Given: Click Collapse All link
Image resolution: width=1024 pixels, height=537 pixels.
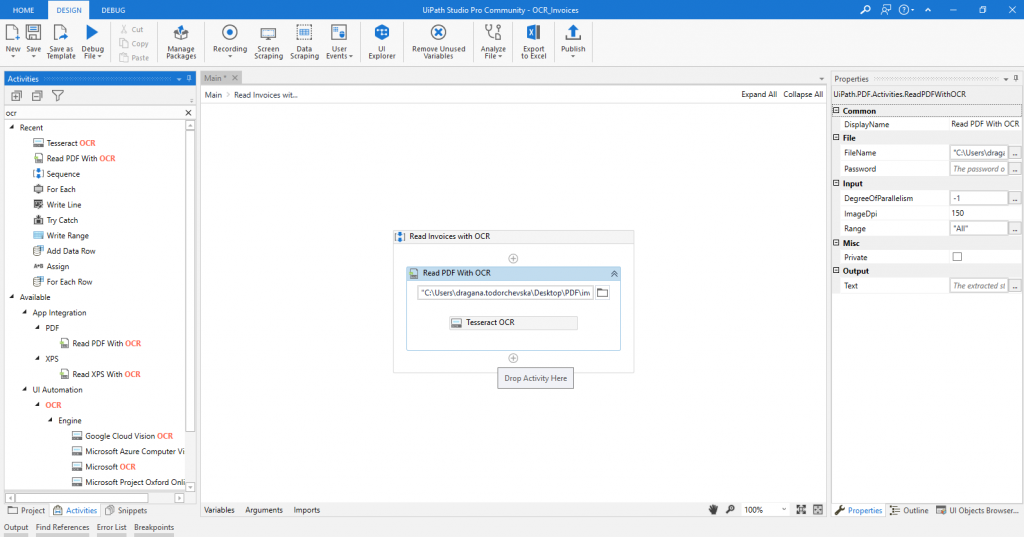Looking at the screenshot, I should pyautogui.click(x=803, y=94).
